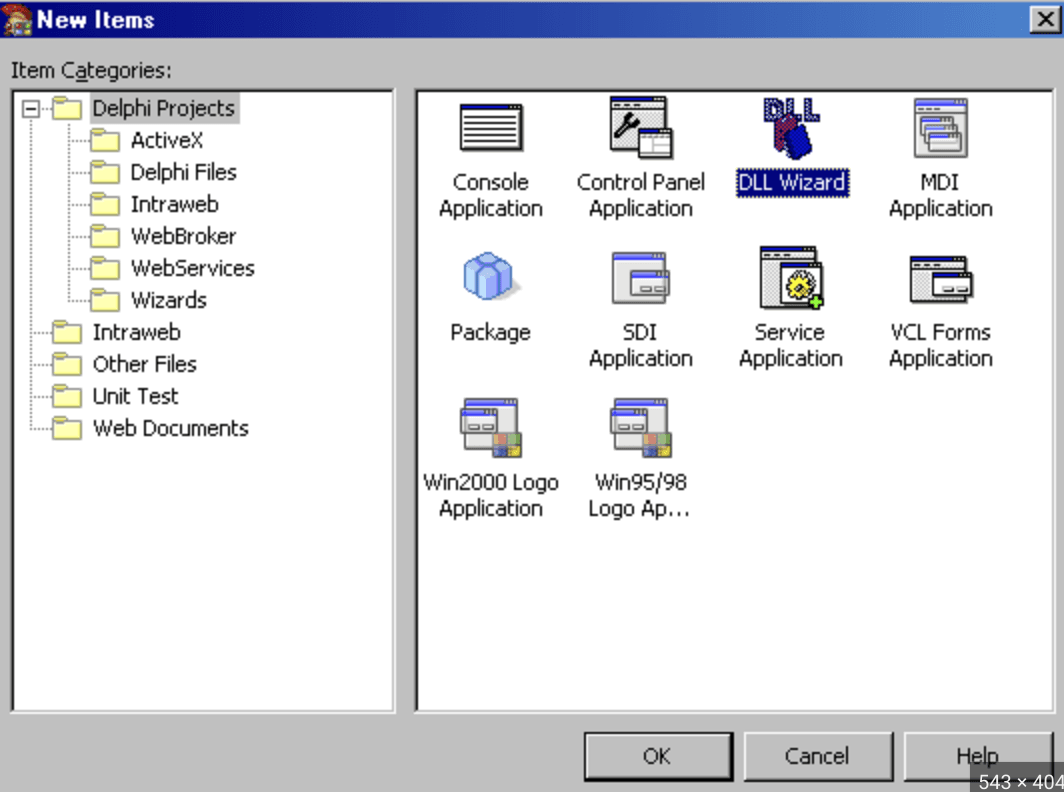Open the Delphi Files category
Image resolution: width=1064 pixels, height=792 pixels.
click(183, 172)
